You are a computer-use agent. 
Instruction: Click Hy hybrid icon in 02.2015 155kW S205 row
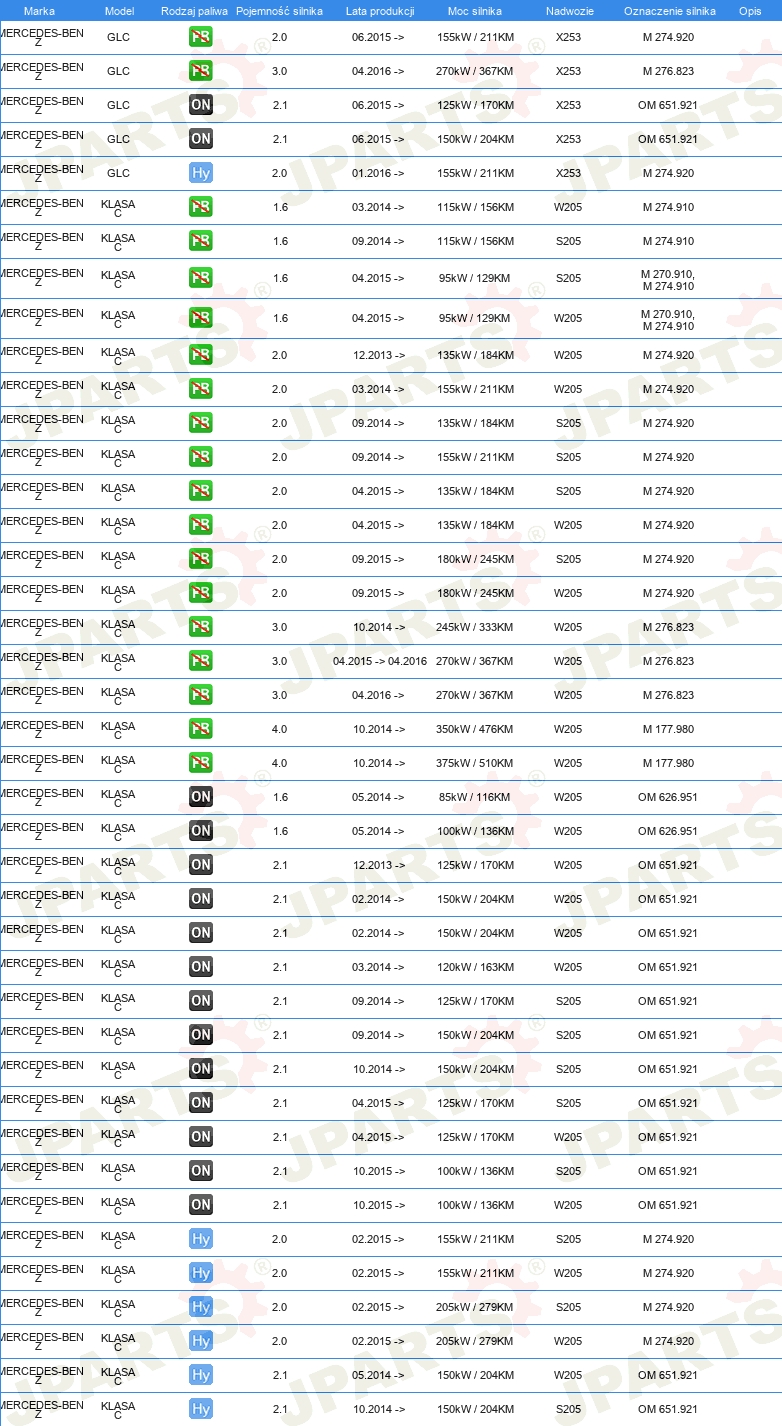click(201, 1240)
